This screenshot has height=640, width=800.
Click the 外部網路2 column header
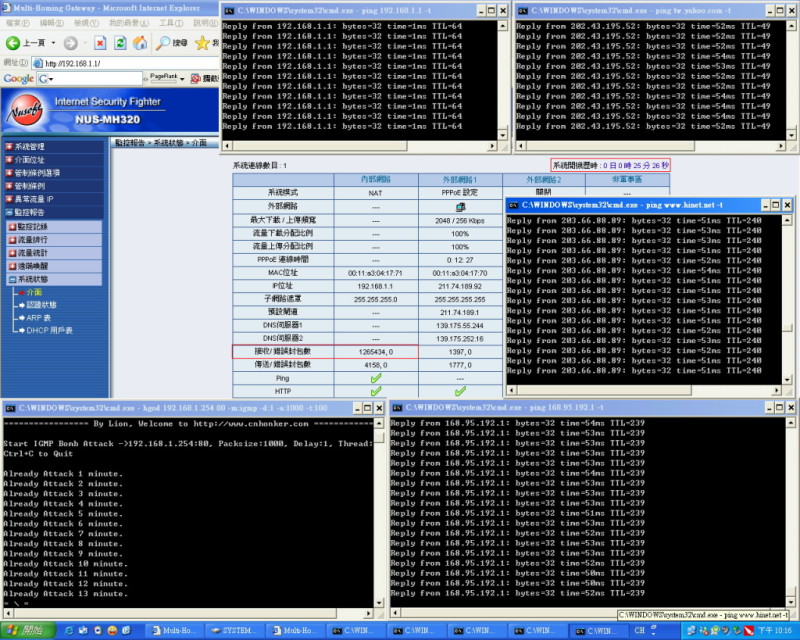(544, 180)
